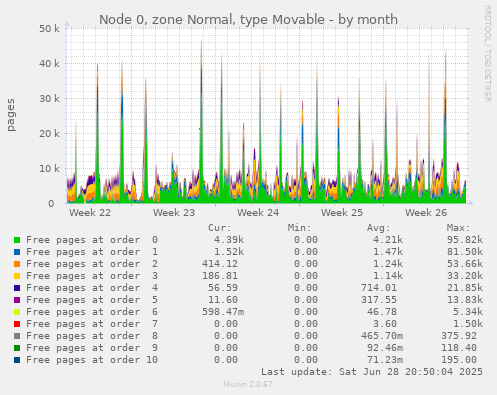The image size is (497, 395).
Task: Click the order 1 max value 81.50k
Action: point(465,252)
